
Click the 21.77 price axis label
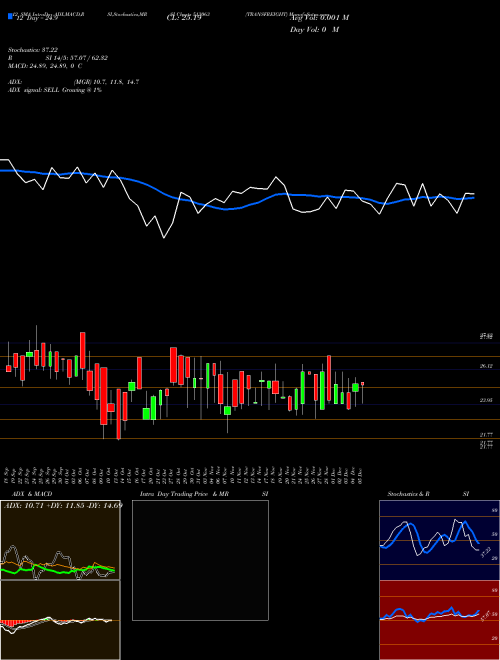(486, 434)
